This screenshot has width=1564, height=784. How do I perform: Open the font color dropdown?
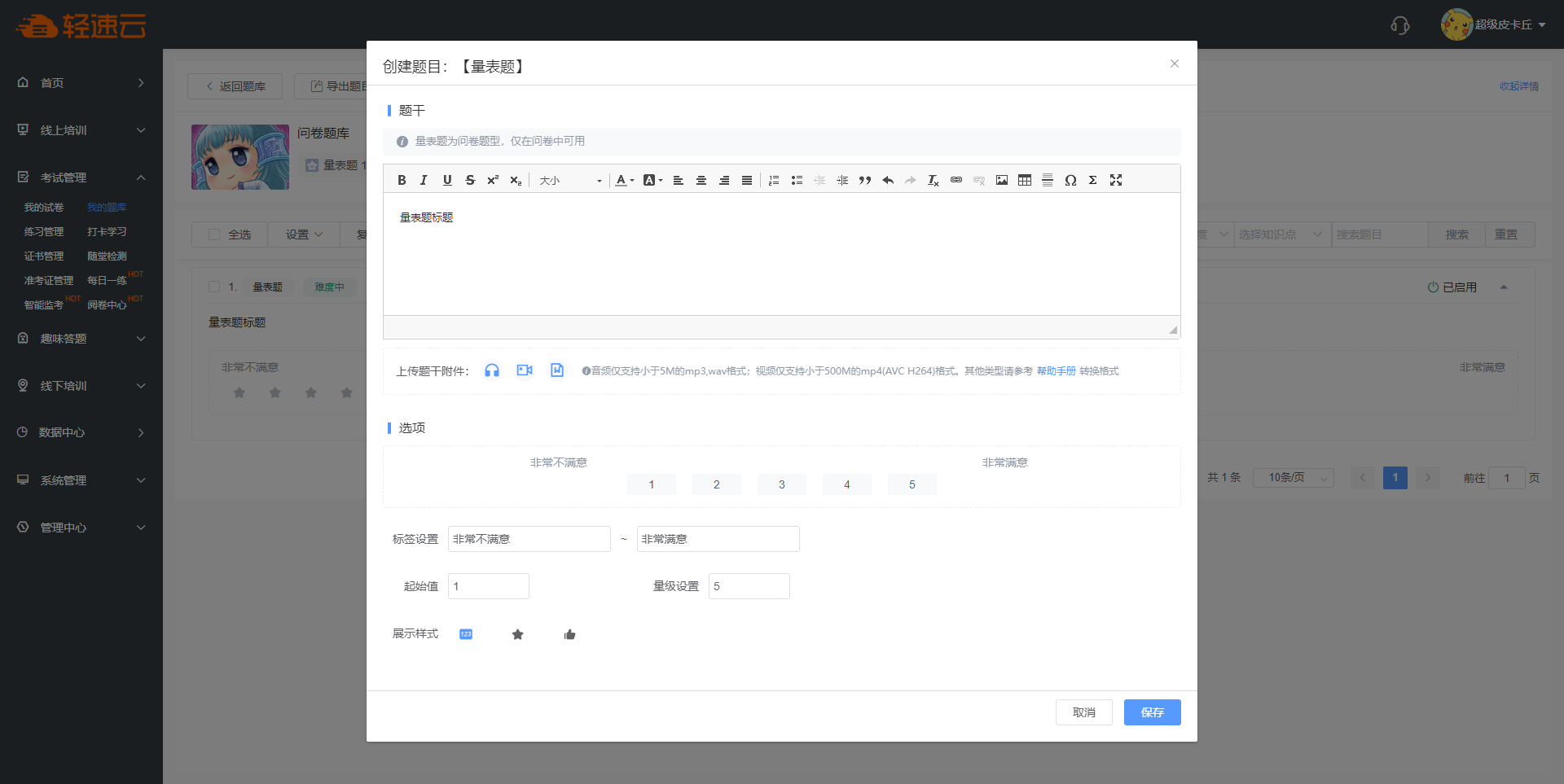coord(624,180)
